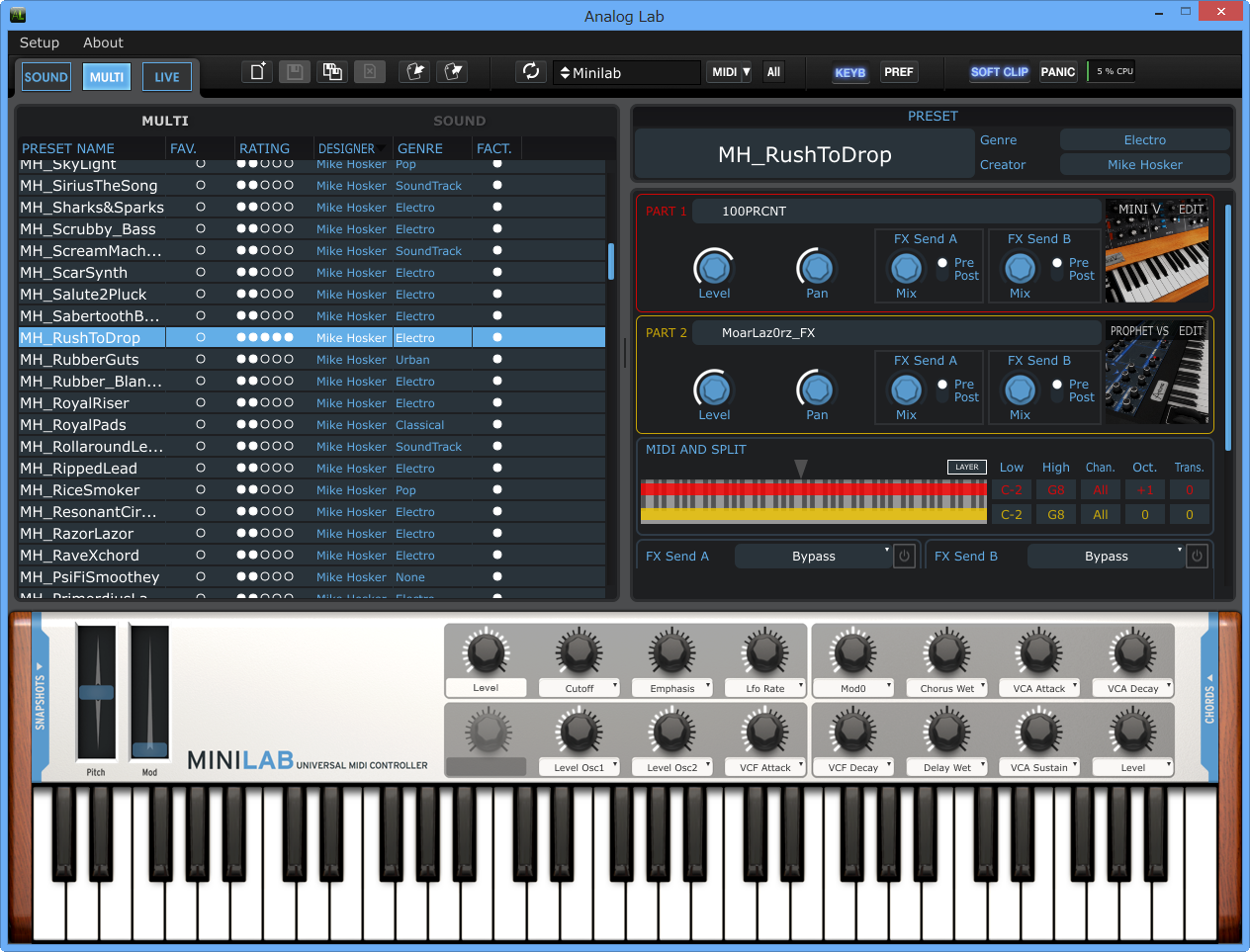The height and width of the screenshot is (952, 1250).
Task: Toggle FX Send B power button
Action: coord(1197,557)
